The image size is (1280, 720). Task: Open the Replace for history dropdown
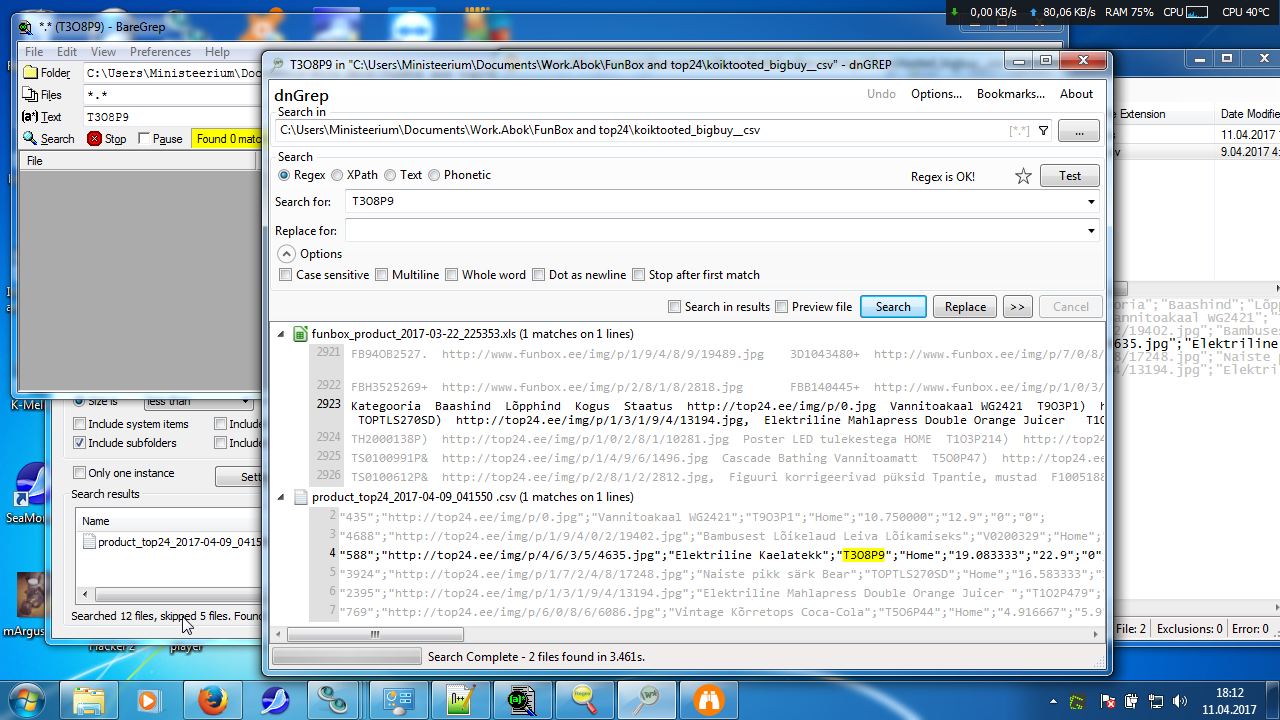[x=1091, y=231]
